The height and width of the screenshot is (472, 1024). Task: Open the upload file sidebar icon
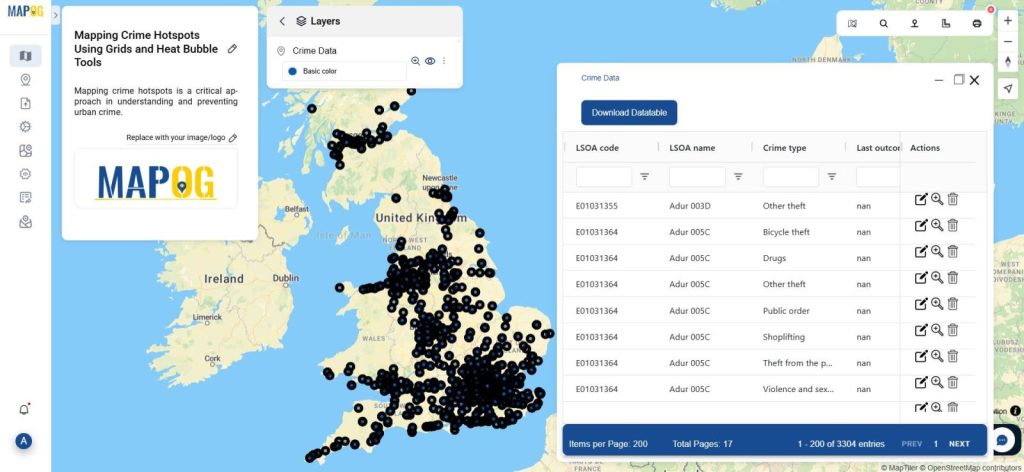(x=25, y=103)
